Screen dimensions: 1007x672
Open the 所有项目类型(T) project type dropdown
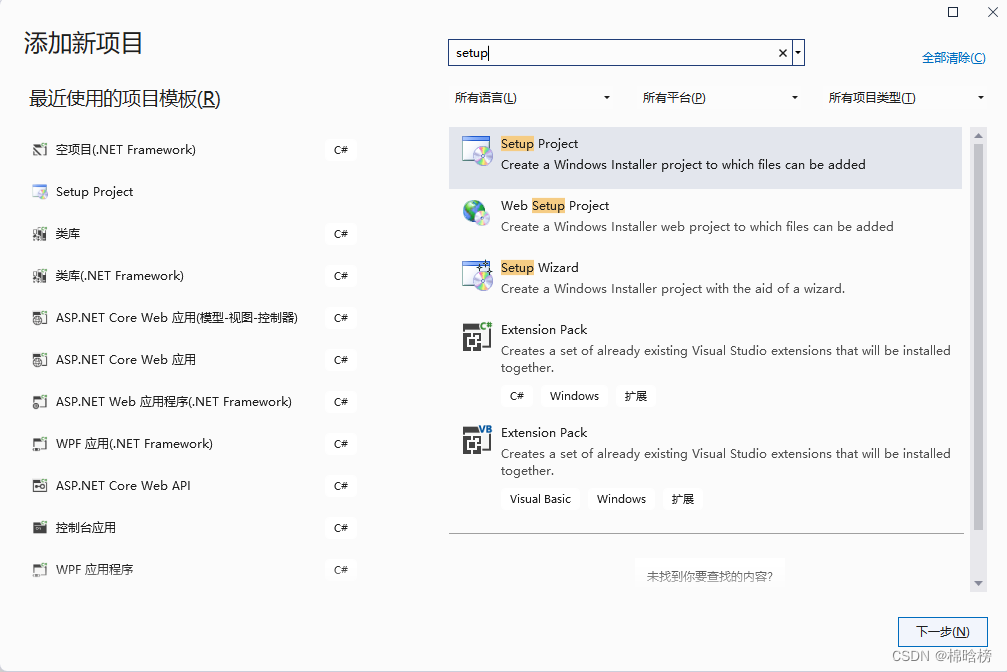[x=906, y=98]
